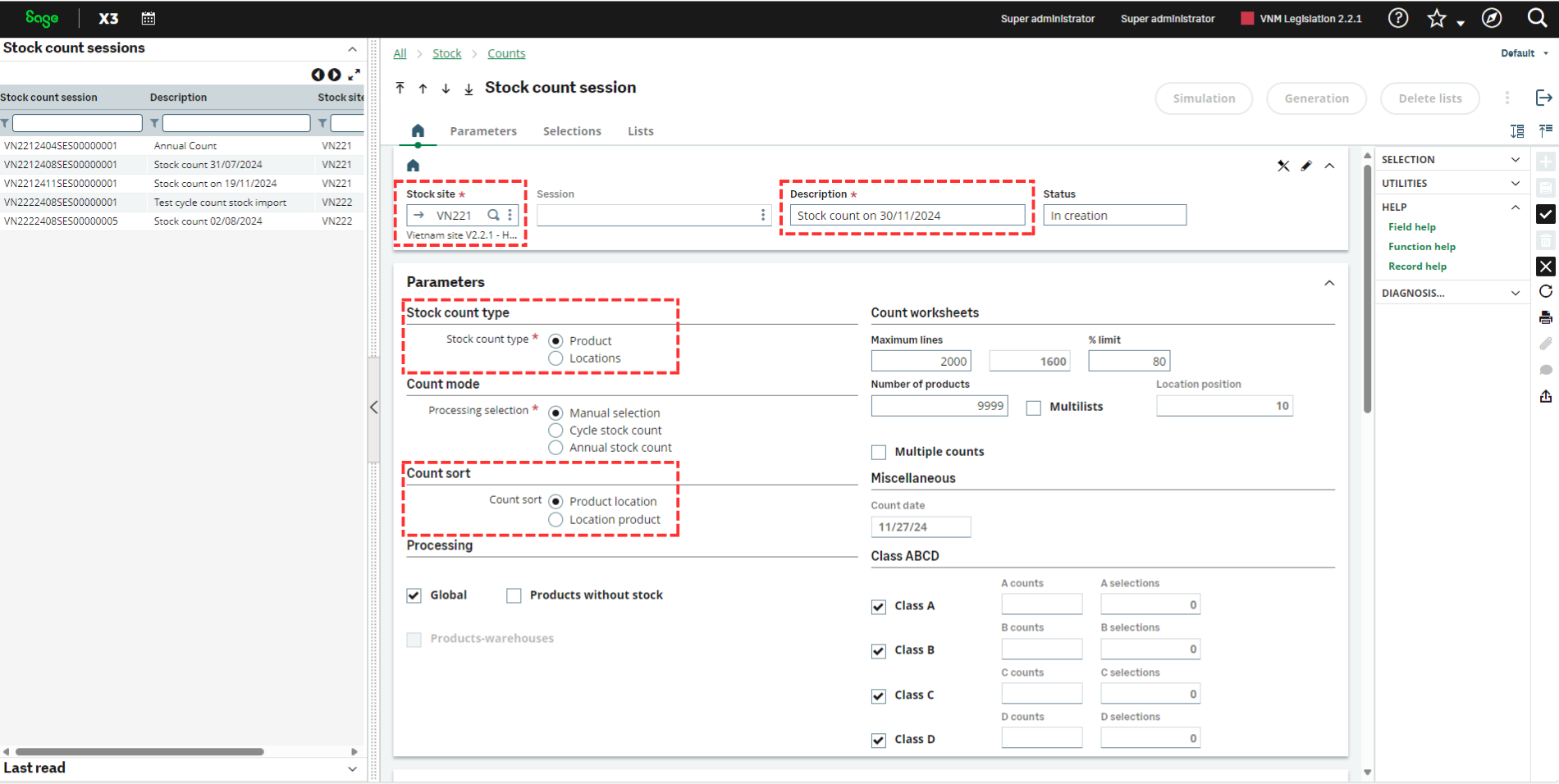This screenshot has height=784, width=1559.
Task: Open the help question mark icon
Action: (x=1398, y=18)
